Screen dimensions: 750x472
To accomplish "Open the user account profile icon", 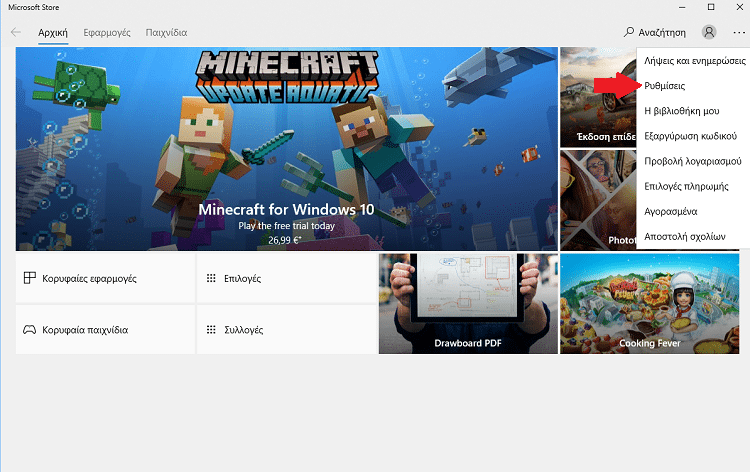I will [709, 32].
